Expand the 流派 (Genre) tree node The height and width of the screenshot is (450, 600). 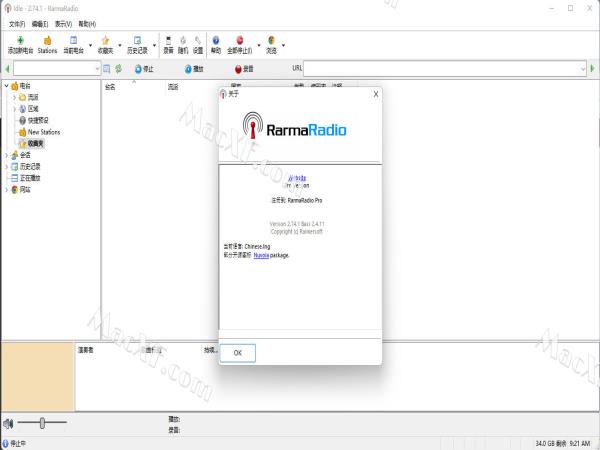point(15,98)
